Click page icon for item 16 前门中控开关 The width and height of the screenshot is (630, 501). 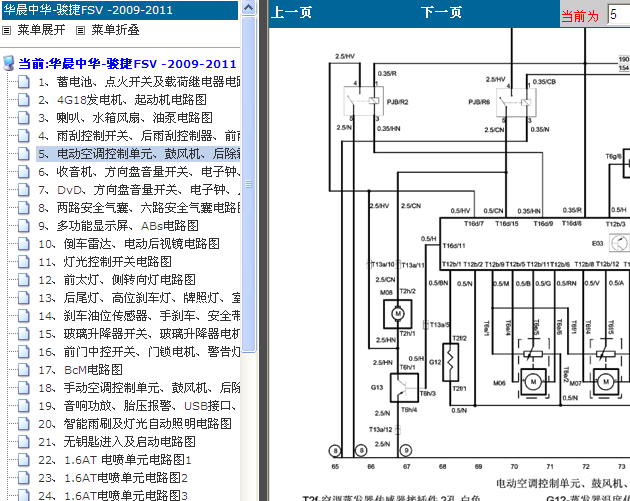[x=24, y=352]
